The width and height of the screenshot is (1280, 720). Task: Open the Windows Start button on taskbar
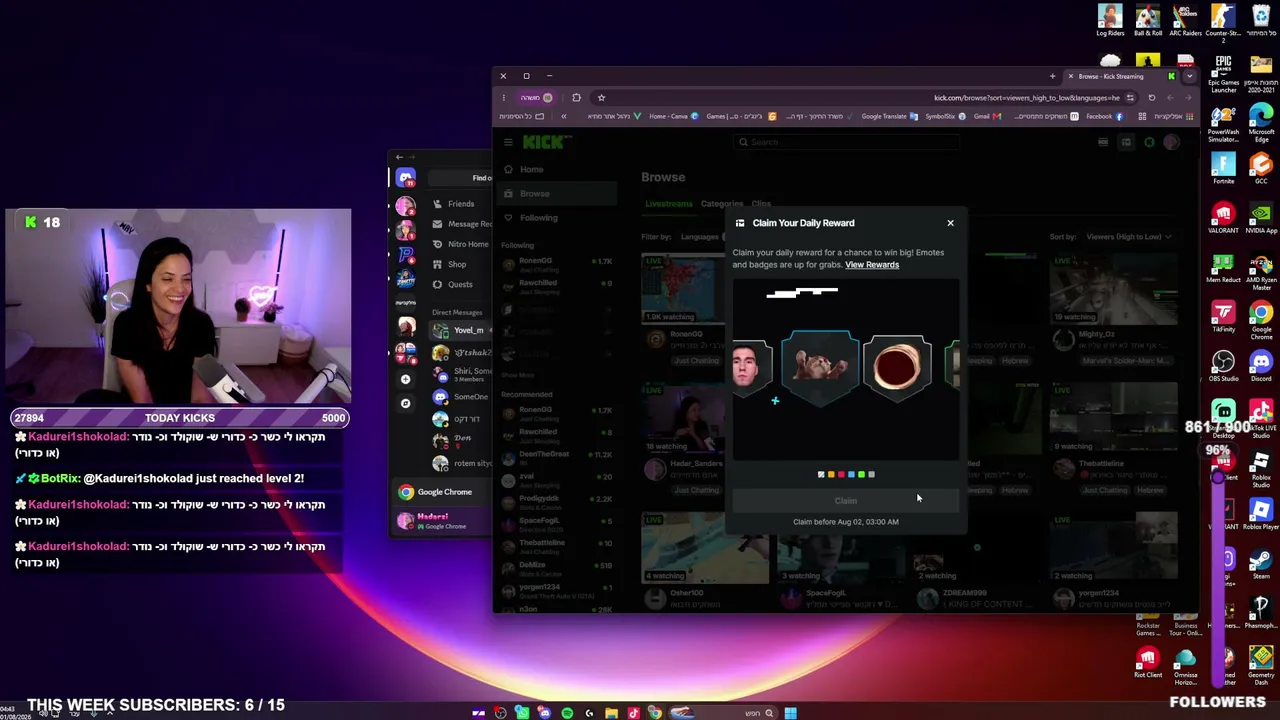point(790,713)
